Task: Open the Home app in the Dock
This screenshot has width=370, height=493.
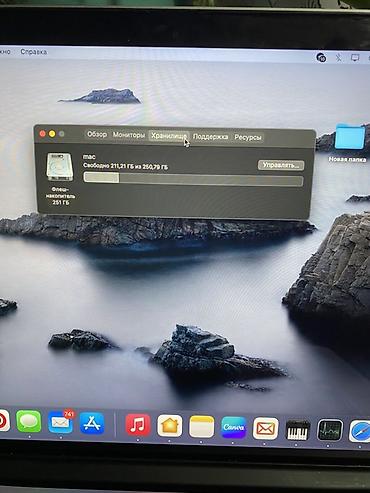Action: pos(170,426)
